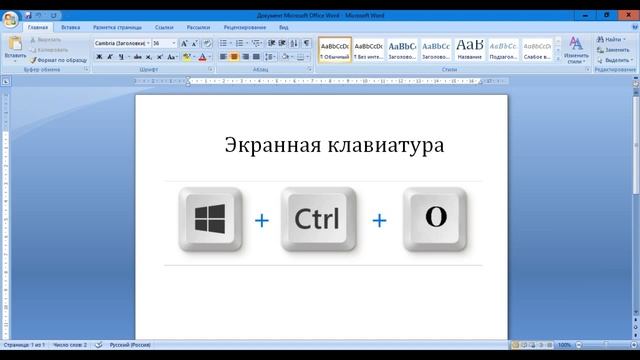The image size is (640, 360).
Task: Toggle italic (К) formatting
Action: click(x=110, y=57)
